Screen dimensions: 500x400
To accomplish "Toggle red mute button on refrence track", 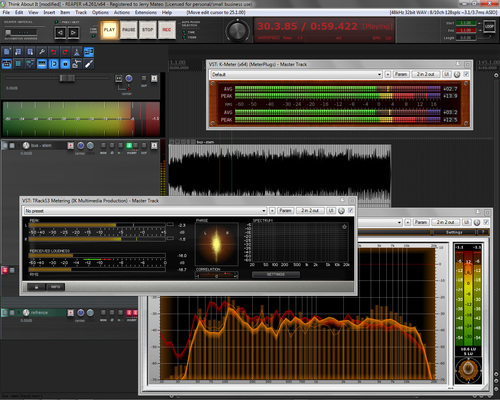I will (129, 312).
